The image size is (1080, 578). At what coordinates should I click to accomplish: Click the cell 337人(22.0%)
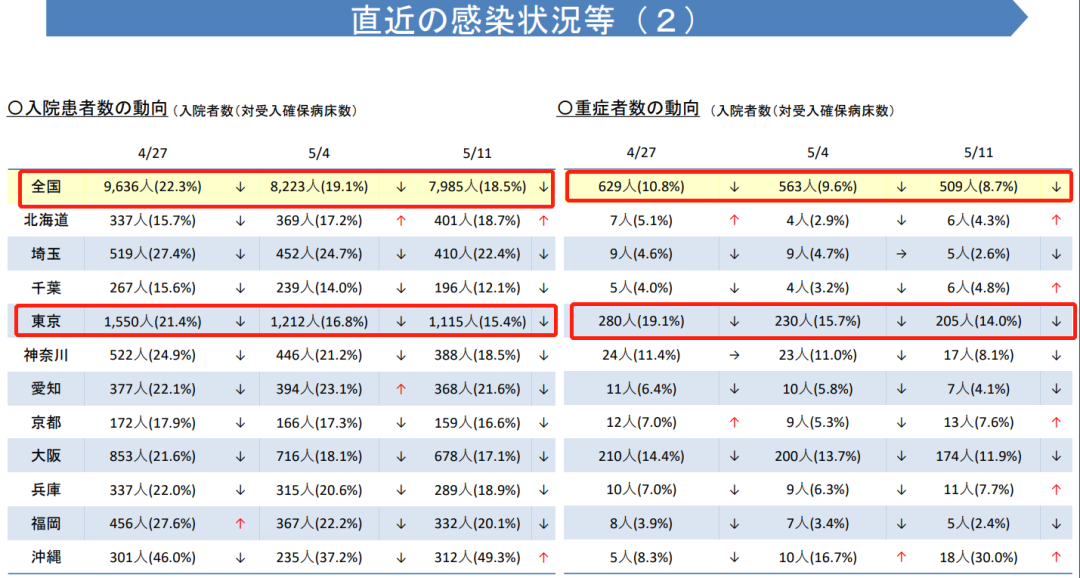click(153, 489)
